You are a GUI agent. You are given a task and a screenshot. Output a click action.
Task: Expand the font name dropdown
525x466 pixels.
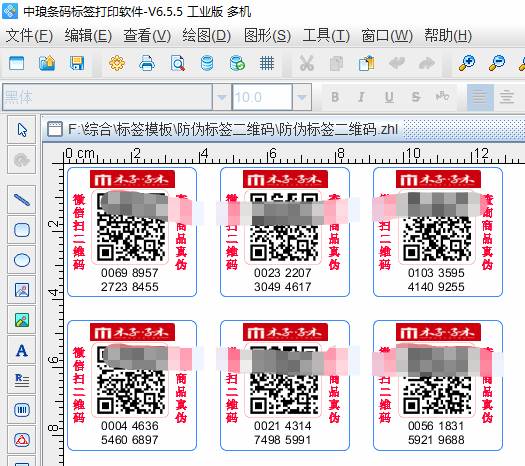(221, 97)
